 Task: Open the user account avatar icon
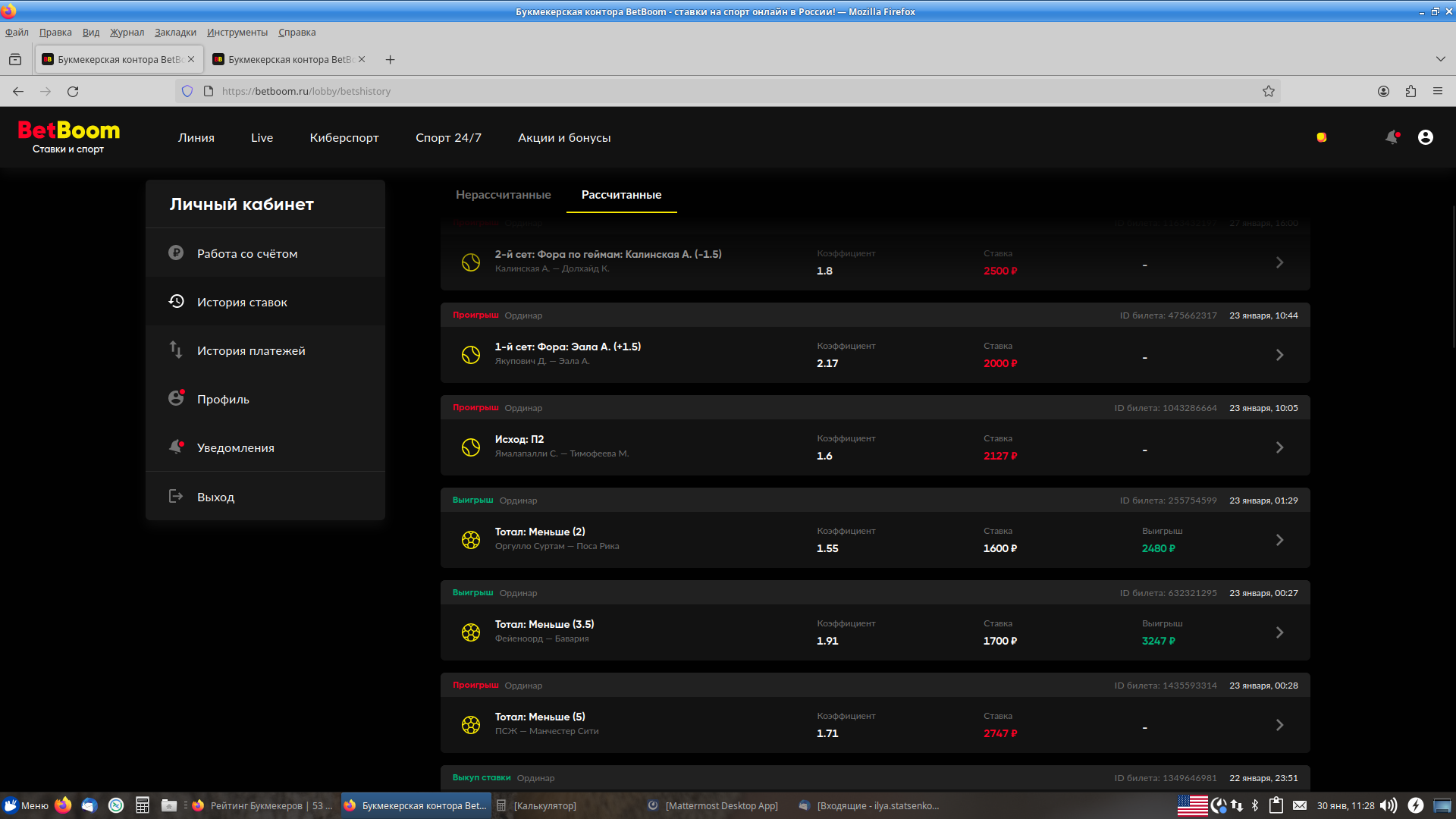(1426, 137)
